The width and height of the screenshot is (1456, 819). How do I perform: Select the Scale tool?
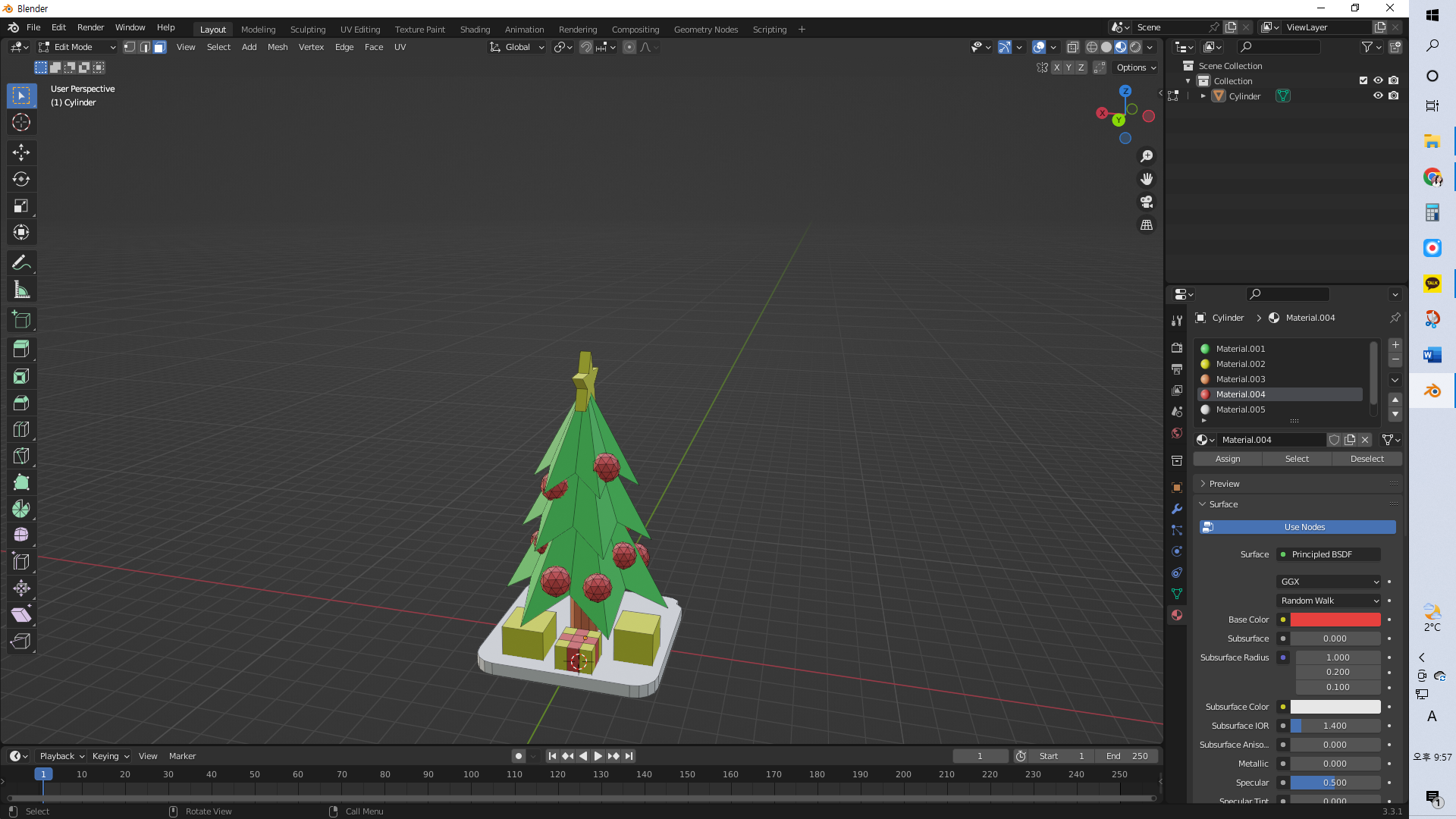tap(21, 206)
